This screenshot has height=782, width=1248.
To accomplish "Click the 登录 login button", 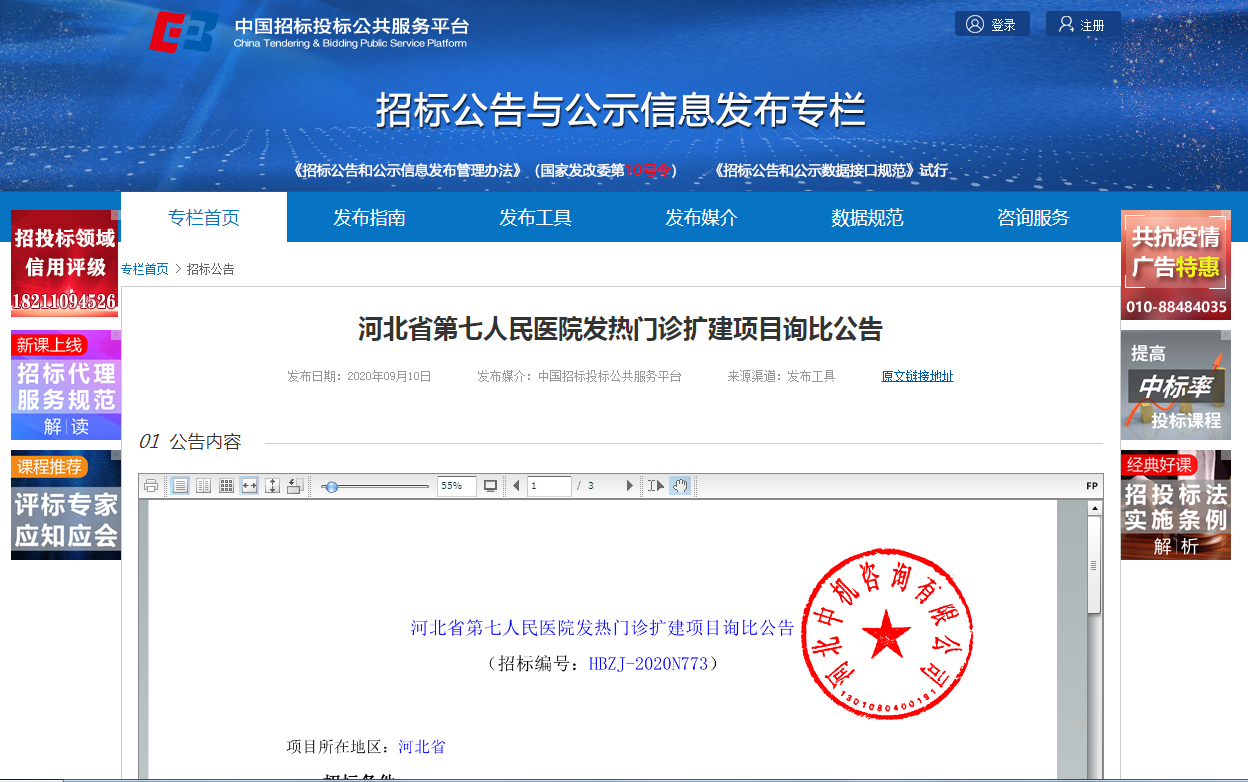I will (992, 25).
